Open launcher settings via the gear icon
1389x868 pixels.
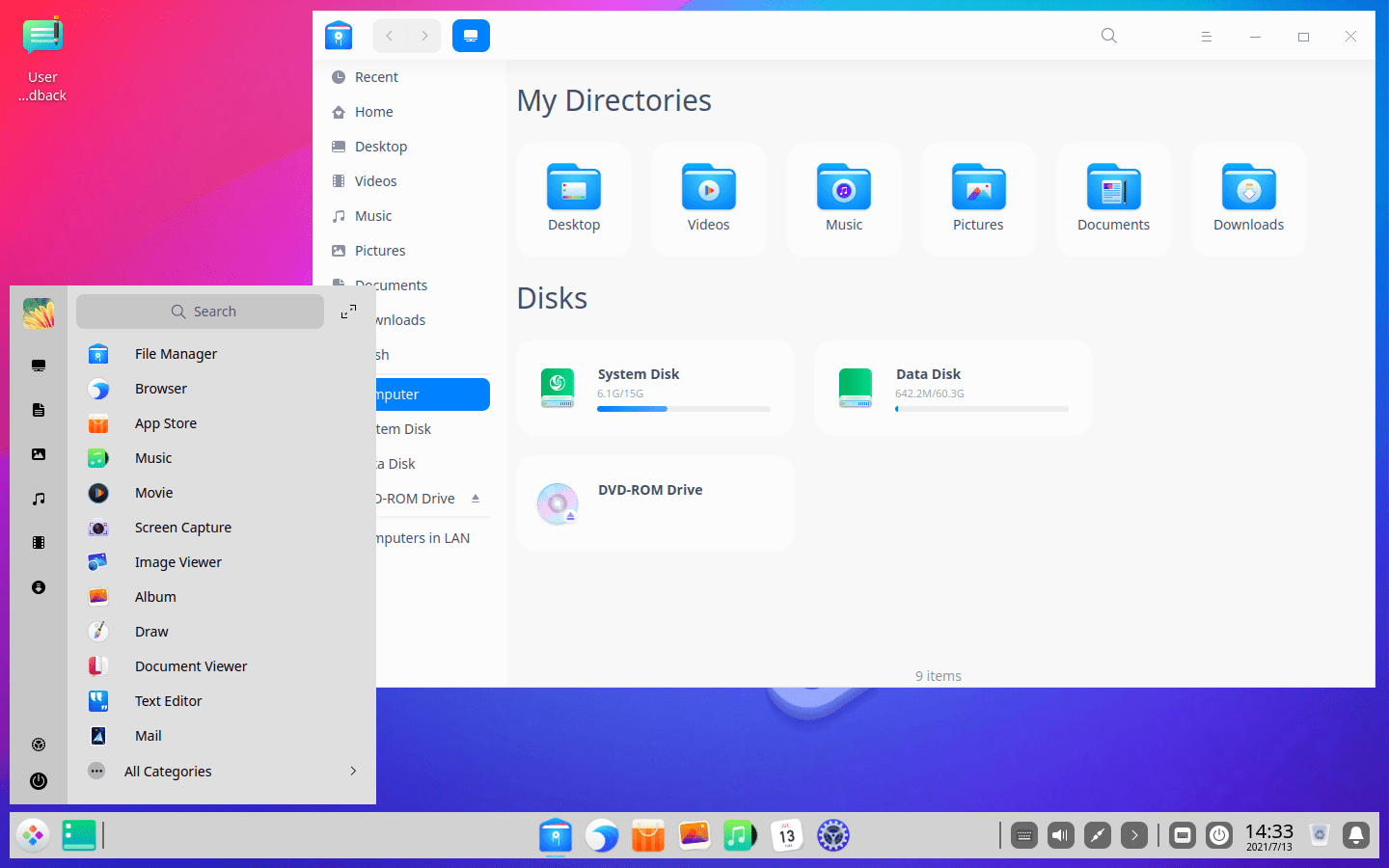[38, 744]
